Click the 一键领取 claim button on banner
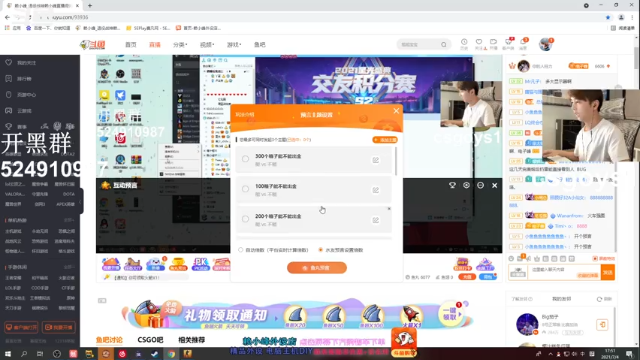Image resolution: width=640 pixels, height=360 pixels. pyautogui.click(x=450, y=313)
